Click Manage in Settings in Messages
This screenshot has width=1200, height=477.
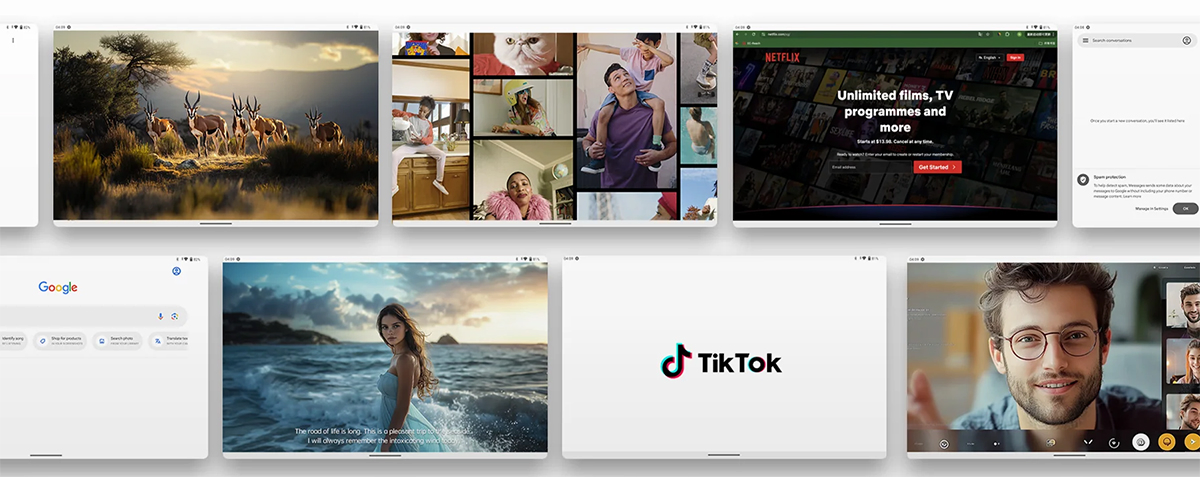[x=1151, y=208]
